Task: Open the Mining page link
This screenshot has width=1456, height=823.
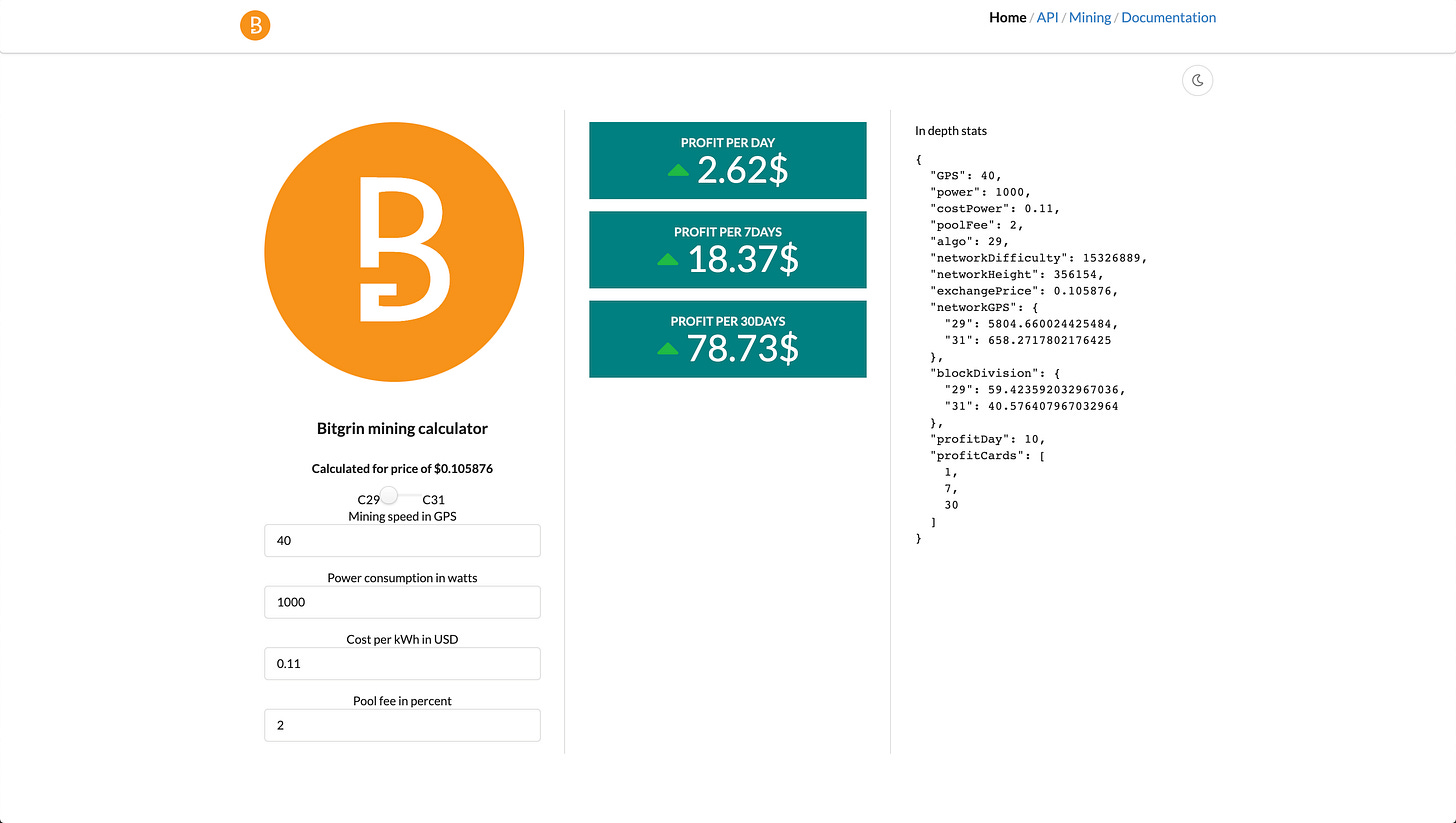Action: pos(1089,17)
